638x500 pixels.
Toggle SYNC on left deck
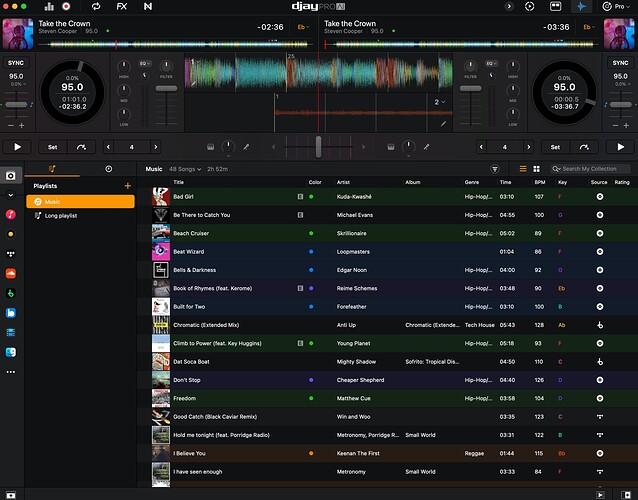[16, 63]
